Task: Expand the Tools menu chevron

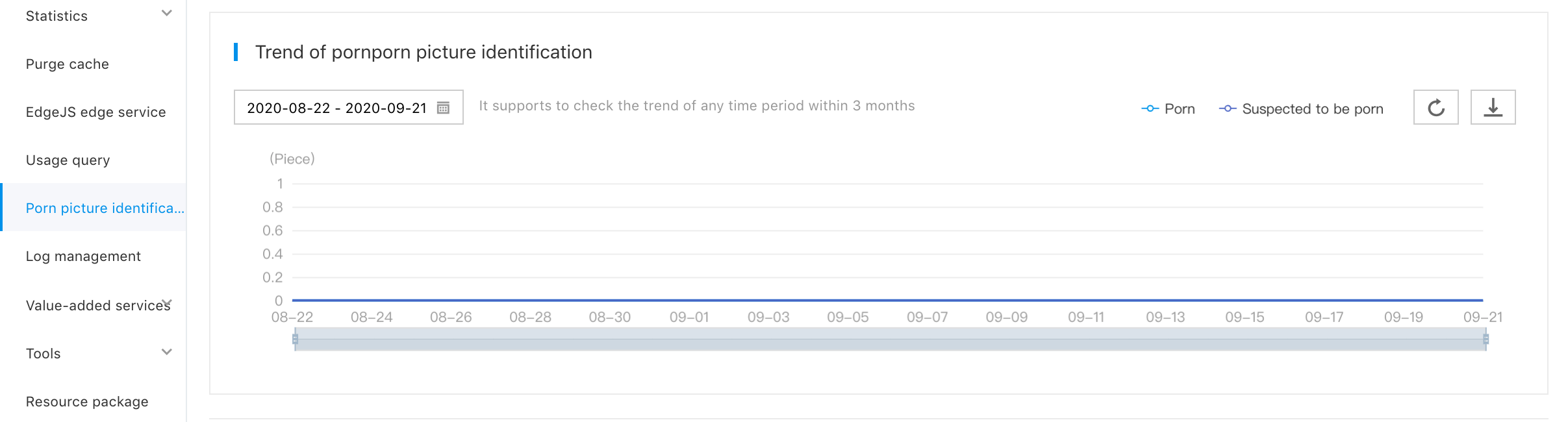Action: point(167,352)
